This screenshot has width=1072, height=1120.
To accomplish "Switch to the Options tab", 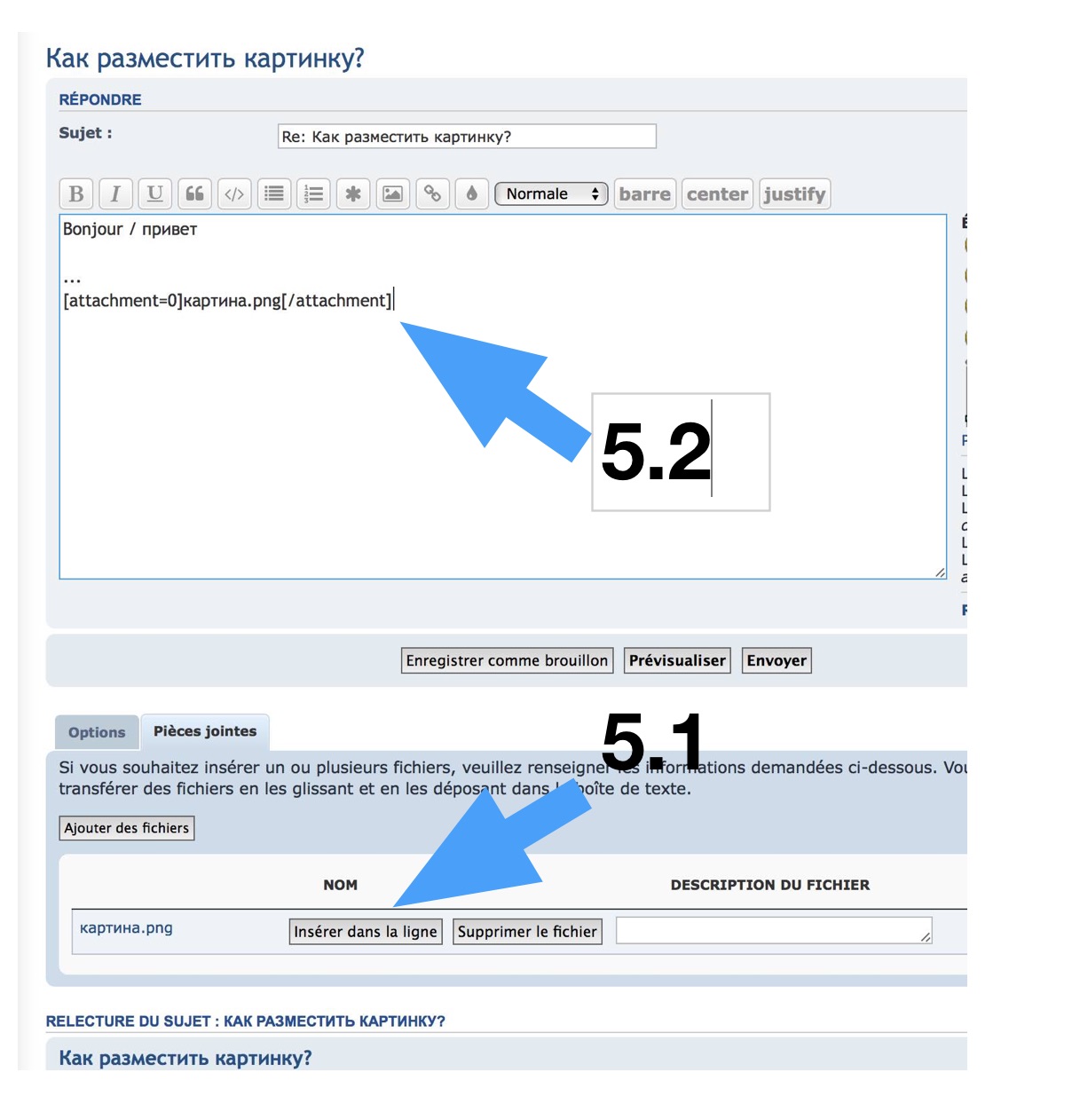I will tap(97, 733).
